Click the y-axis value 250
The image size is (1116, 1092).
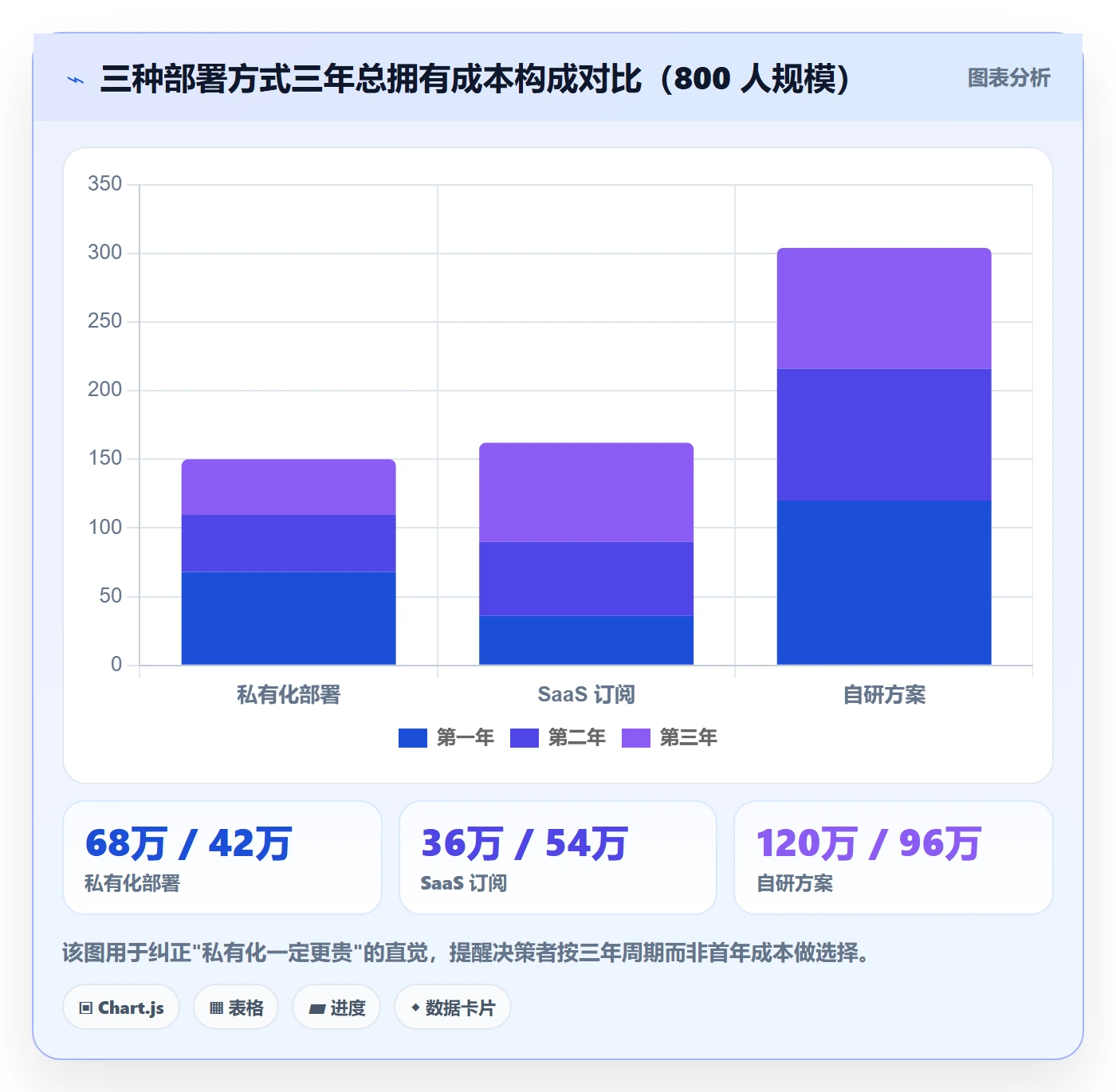tap(105, 320)
